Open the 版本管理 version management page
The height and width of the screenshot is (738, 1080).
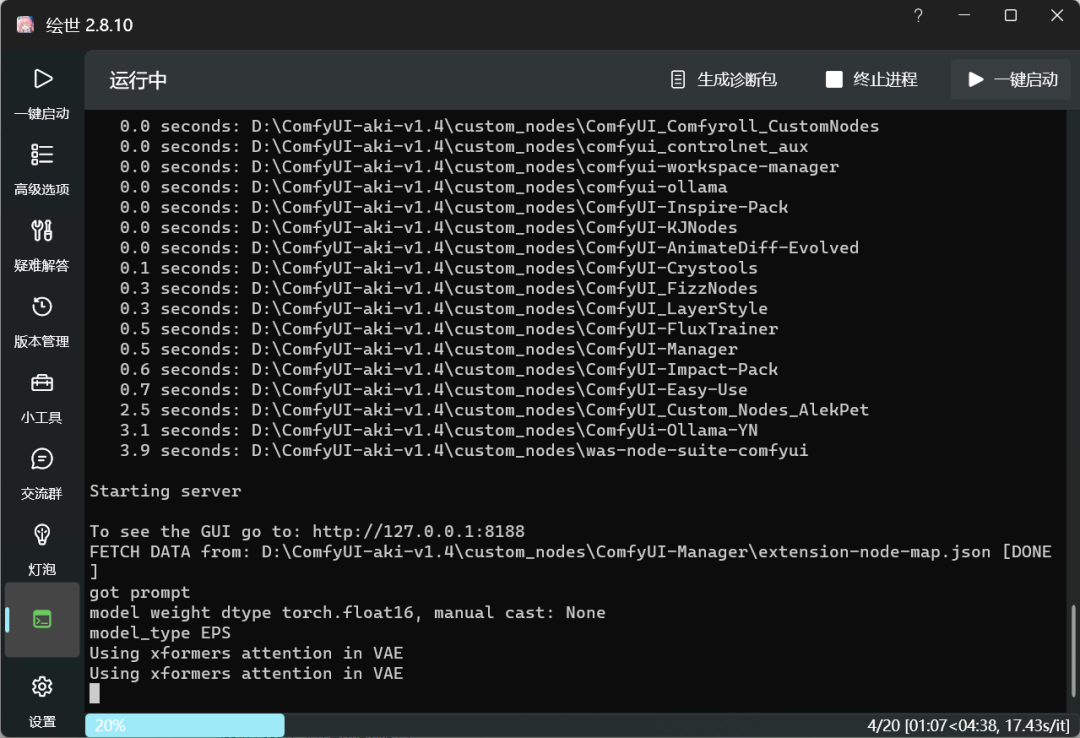point(42,322)
